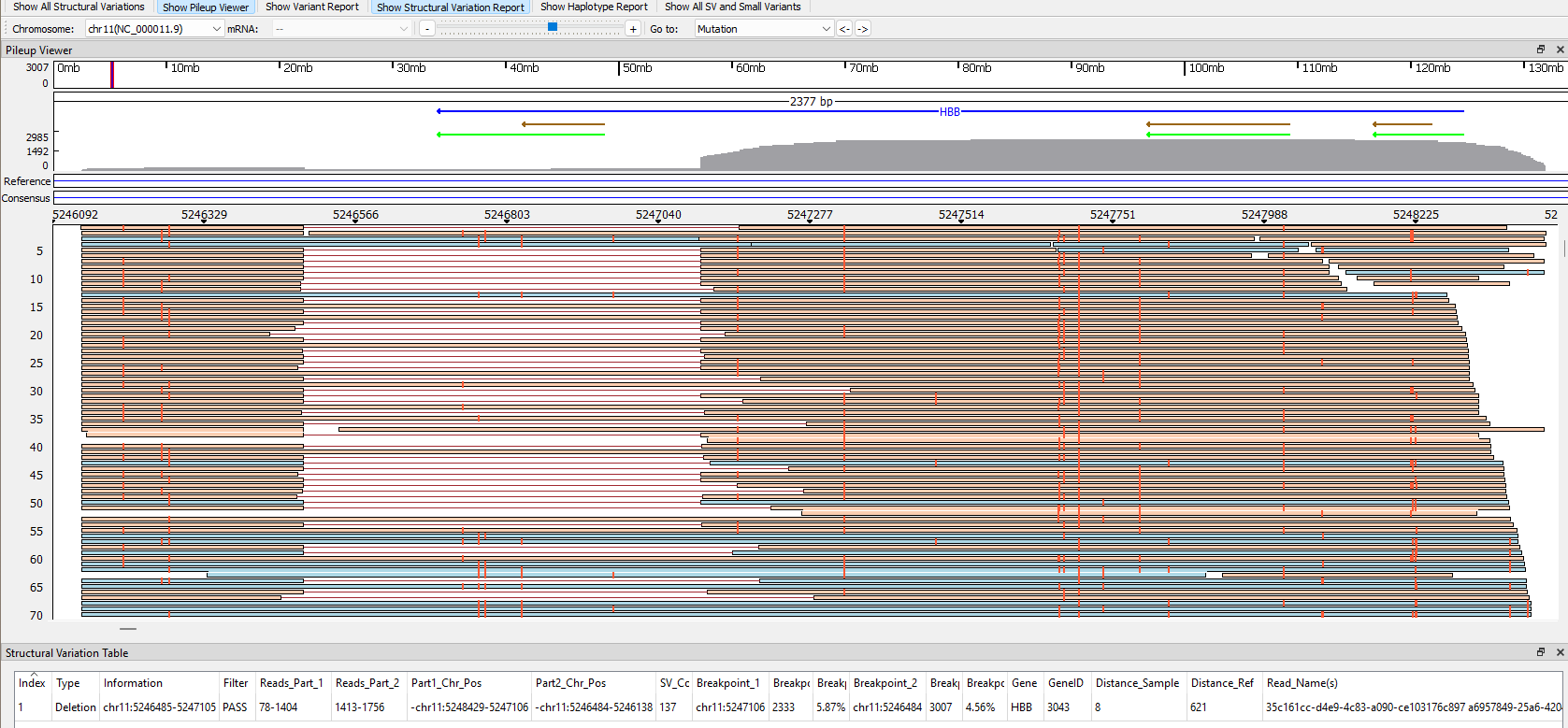The width and height of the screenshot is (1568, 728).
Task: Open the mRNA dropdown
Action: pos(341,29)
